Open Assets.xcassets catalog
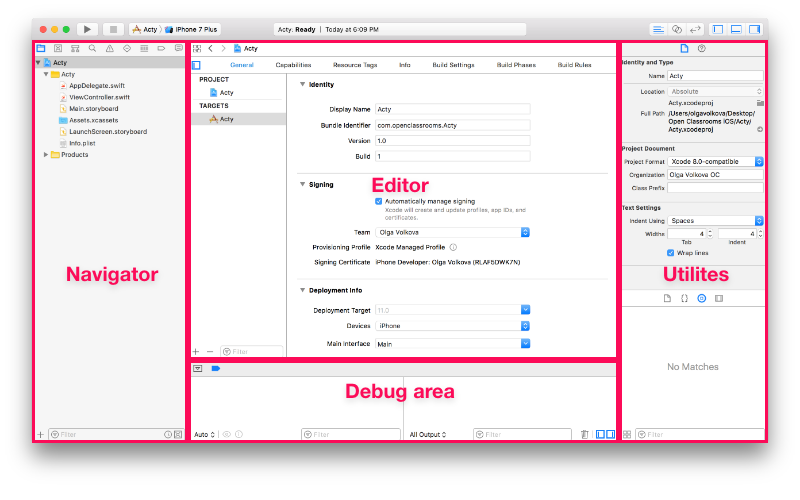This screenshot has width=800, height=500. [x=94, y=120]
